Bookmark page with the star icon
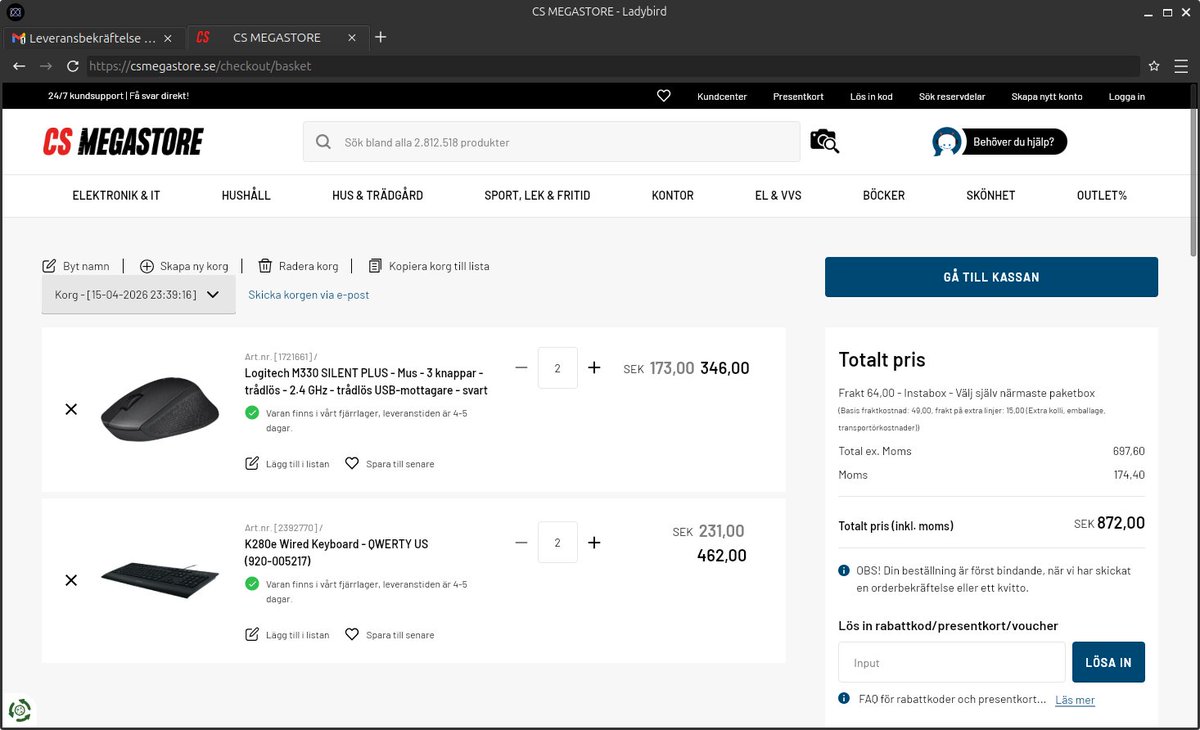 [x=1154, y=66]
